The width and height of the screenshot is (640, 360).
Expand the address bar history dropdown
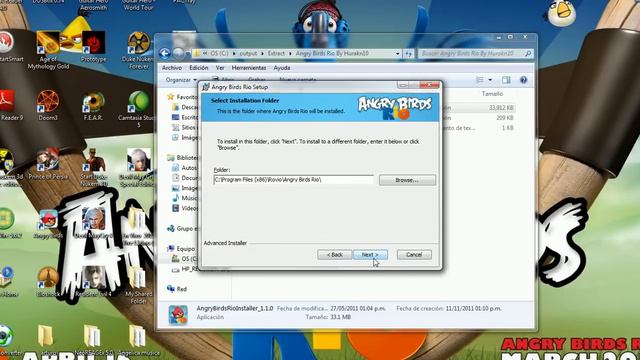(398, 53)
